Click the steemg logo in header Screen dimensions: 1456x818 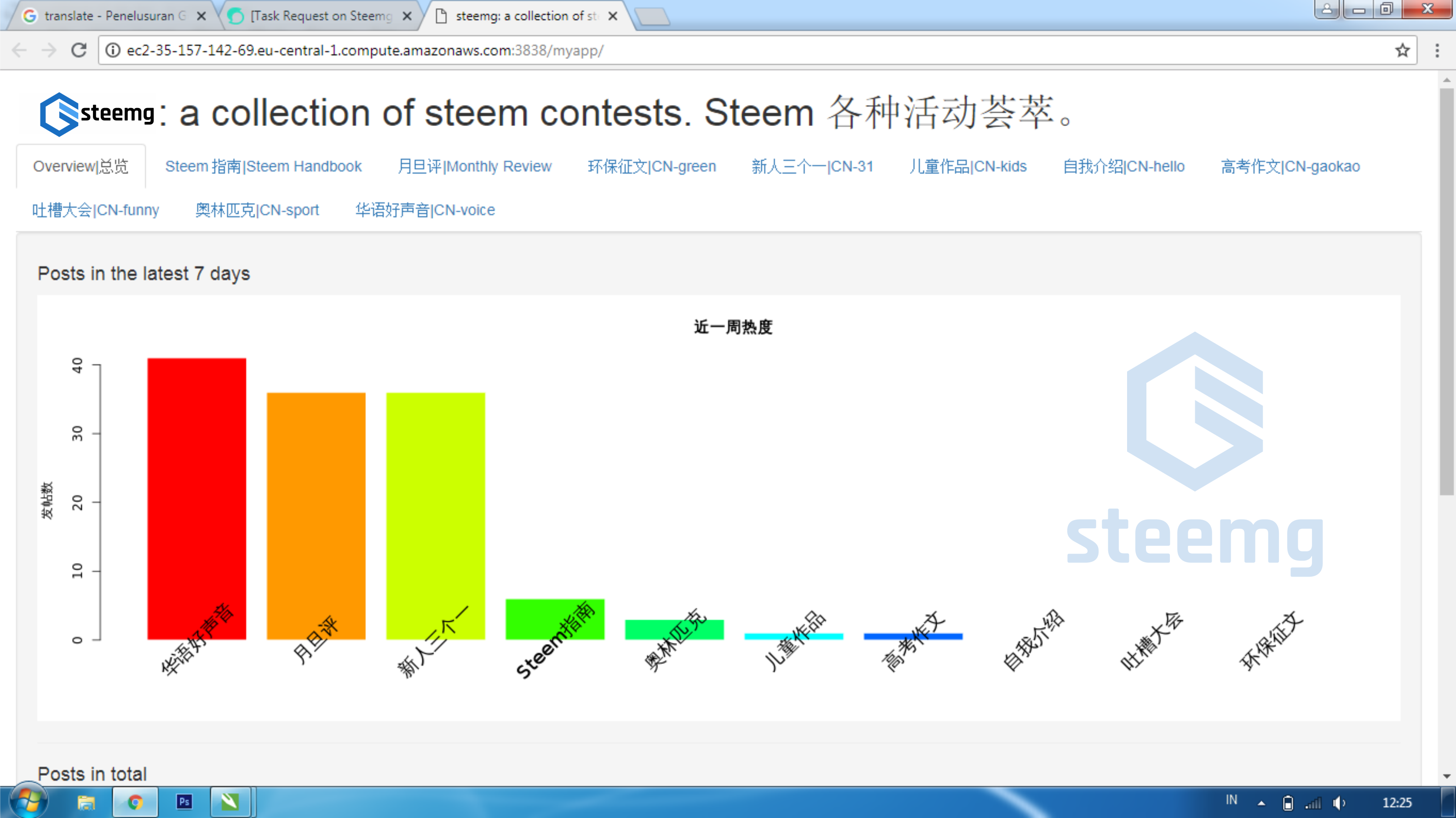pyautogui.click(x=97, y=114)
